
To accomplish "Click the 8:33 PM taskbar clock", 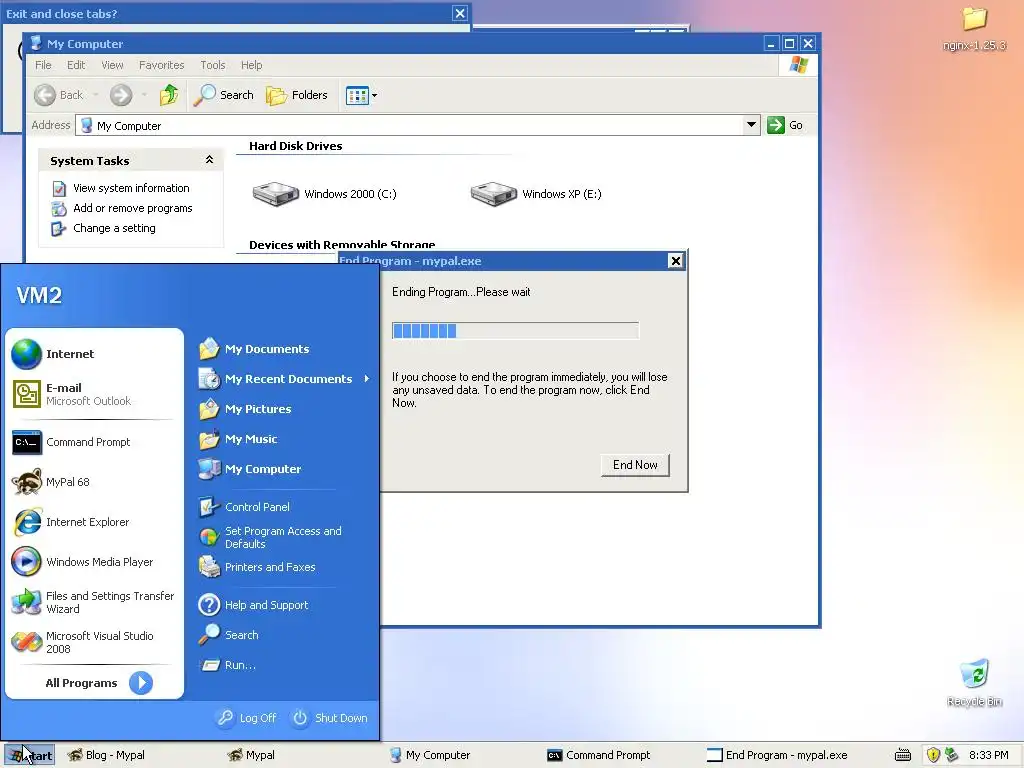I will [x=988, y=755].
